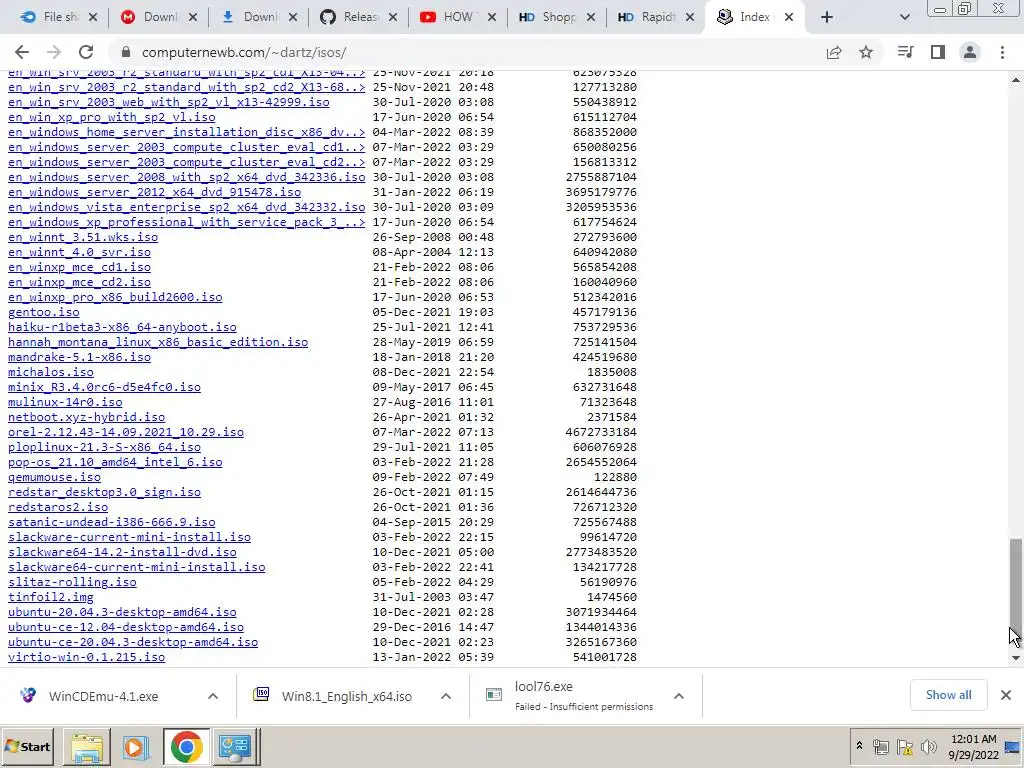Open the virtio-win-0.1.215.iso link
Screen dimensions: 1024x768
coord(86,658)
